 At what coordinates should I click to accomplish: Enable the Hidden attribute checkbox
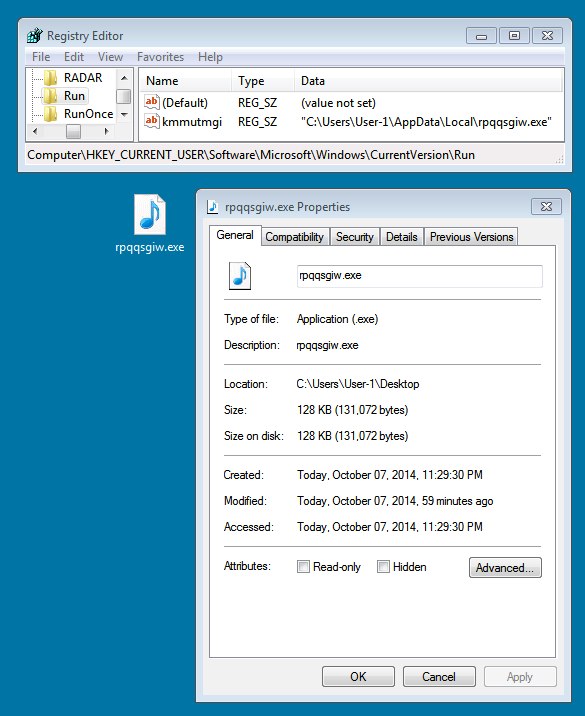point(383,567)
